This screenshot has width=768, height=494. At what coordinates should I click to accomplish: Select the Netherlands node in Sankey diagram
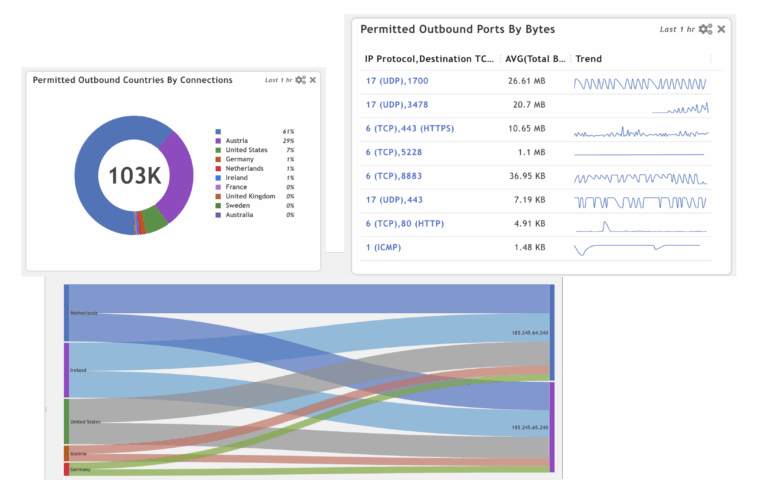[x=67, y=313]
